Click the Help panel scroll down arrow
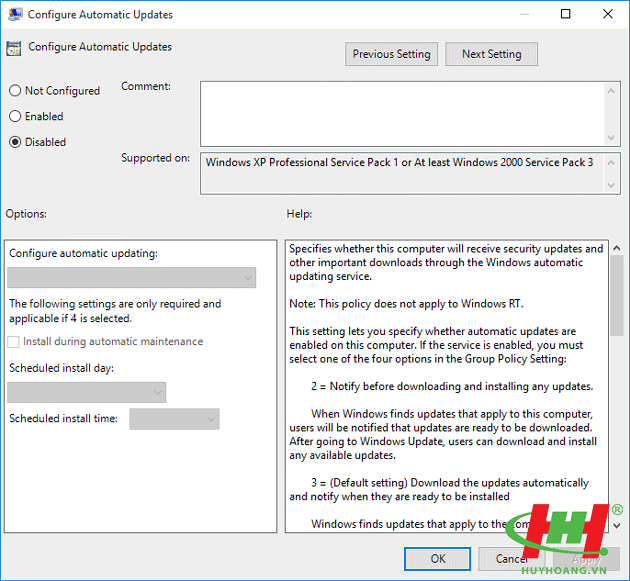The width and height of the screenshot is (630, 581). pos(616,526)
